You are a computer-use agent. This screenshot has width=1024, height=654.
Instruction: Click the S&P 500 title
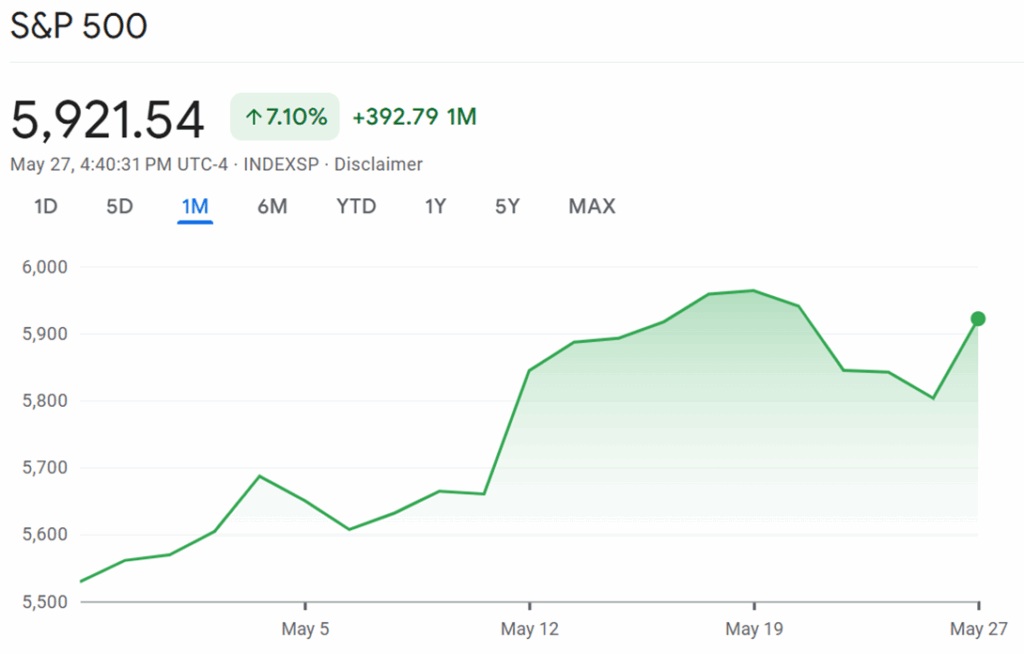(78, 26)
